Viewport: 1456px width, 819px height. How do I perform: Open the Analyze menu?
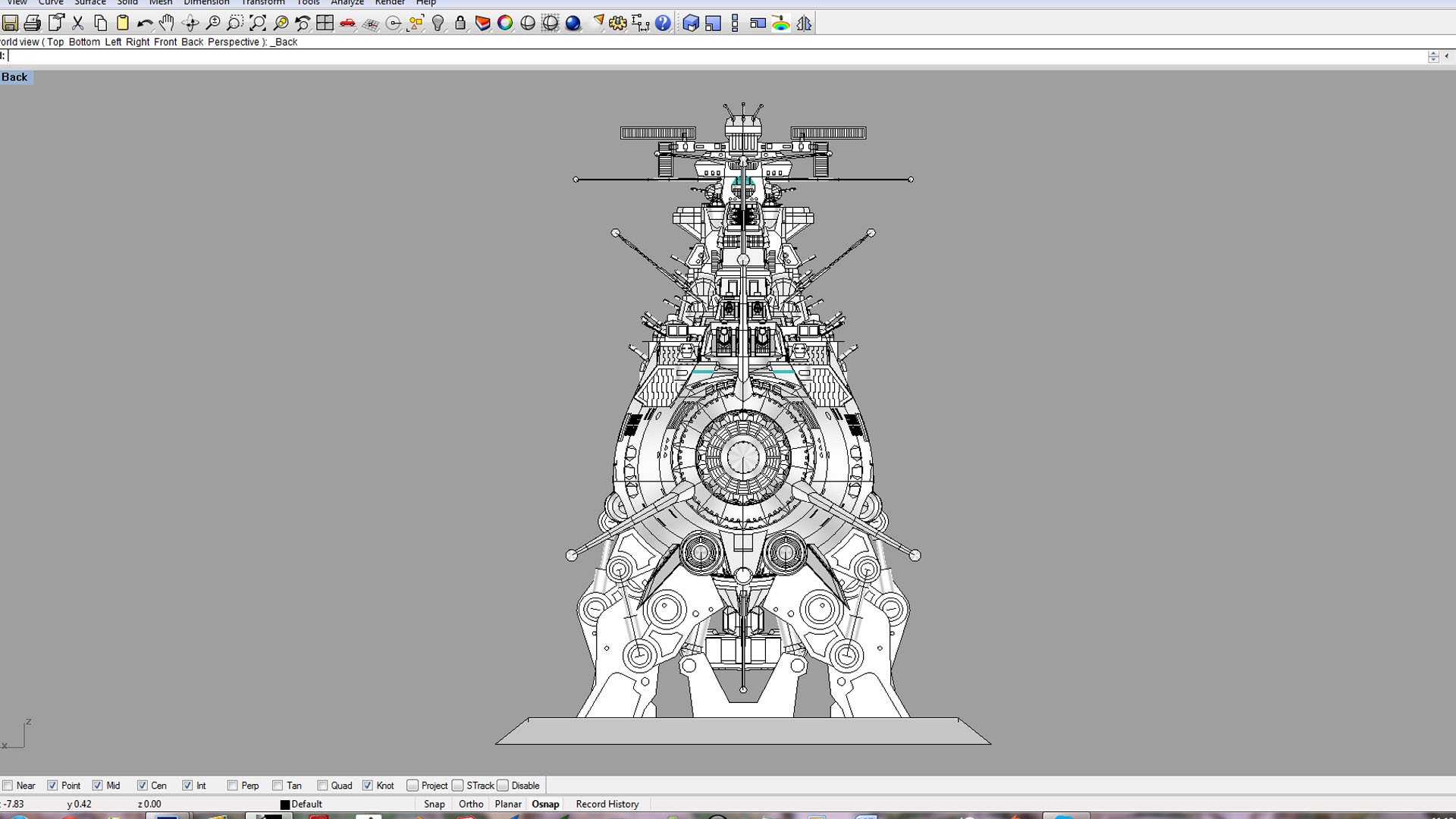(347, 3)
